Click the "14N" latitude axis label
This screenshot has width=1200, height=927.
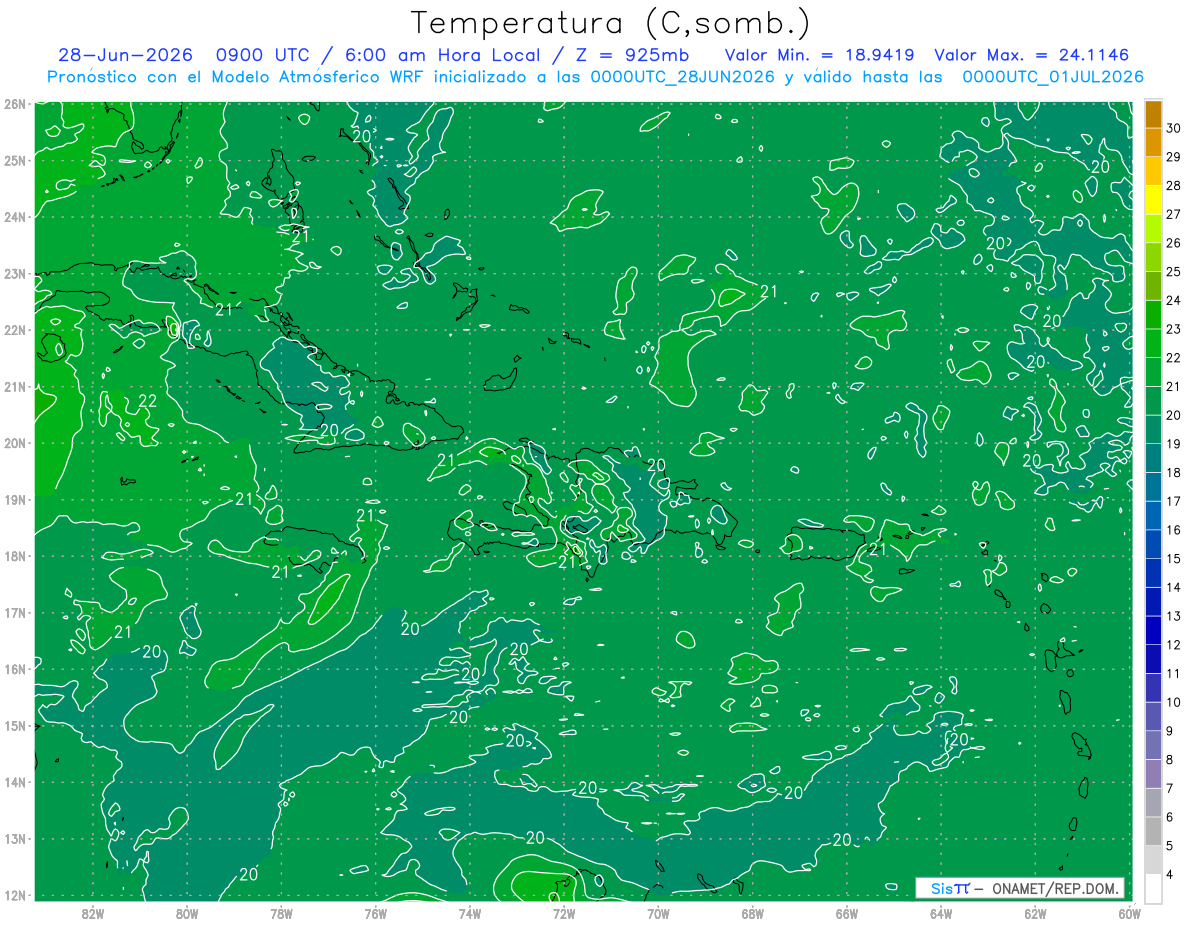coord(14,782)
